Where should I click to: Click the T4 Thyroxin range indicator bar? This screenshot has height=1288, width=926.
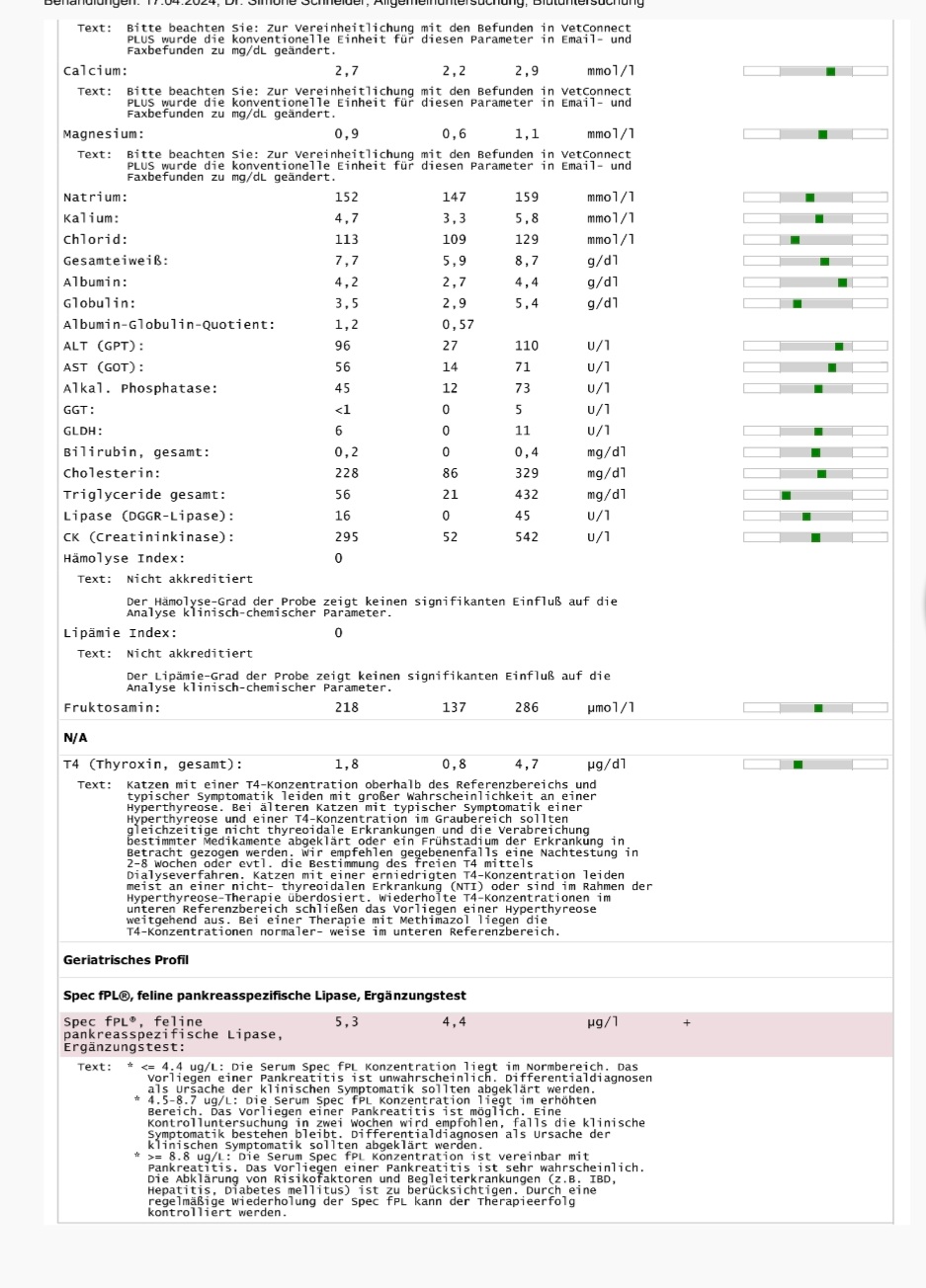pos(815,765)
